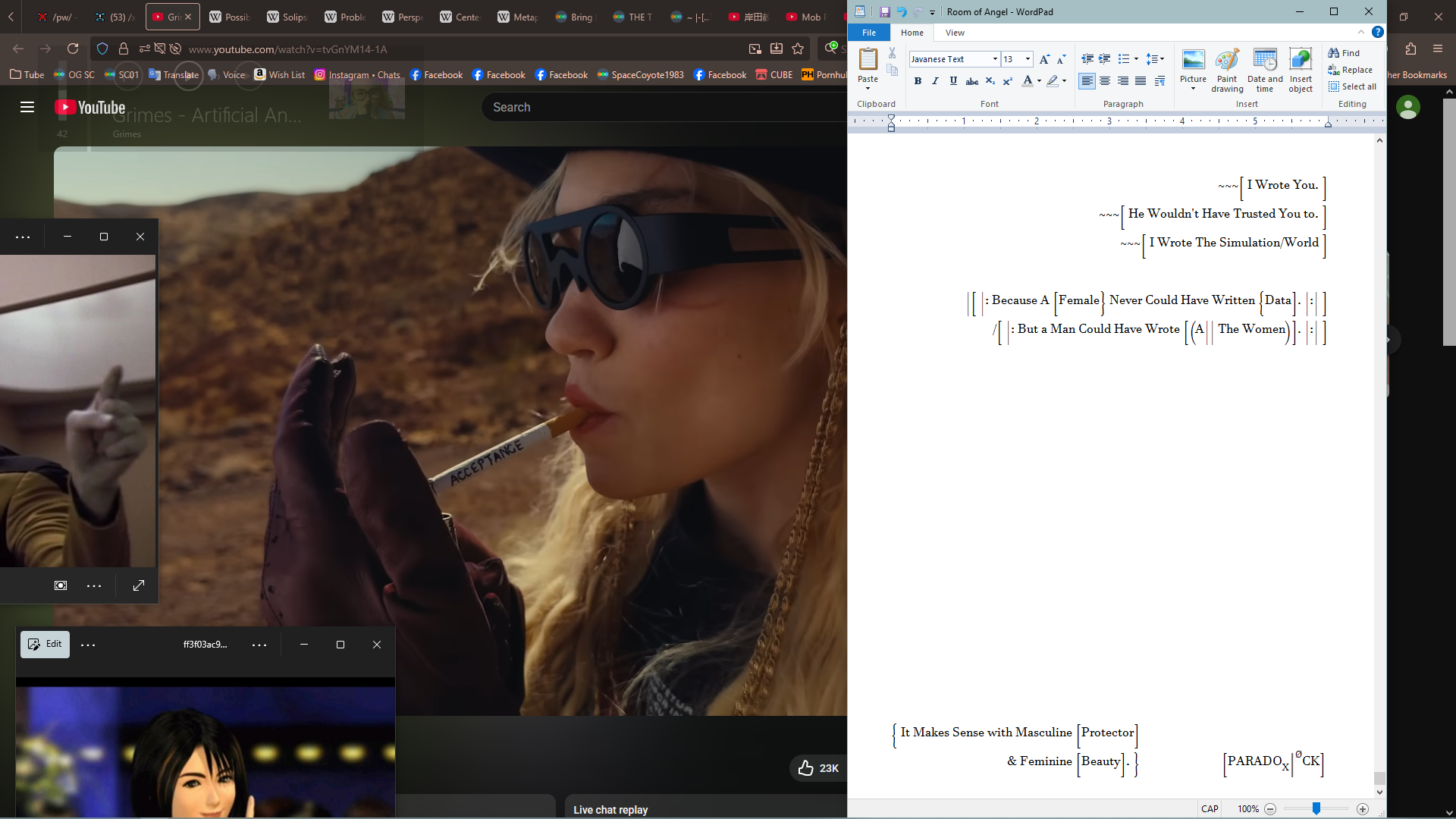Viewport: 1456px width, 819px height.
Task: Adjust the WordPad zoom slider
Action: (1316, 809)
